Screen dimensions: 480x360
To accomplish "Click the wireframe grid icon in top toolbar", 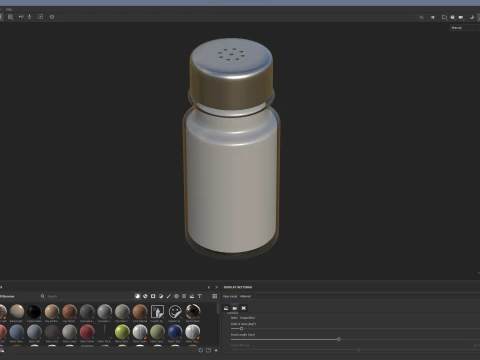I will 11,17.
